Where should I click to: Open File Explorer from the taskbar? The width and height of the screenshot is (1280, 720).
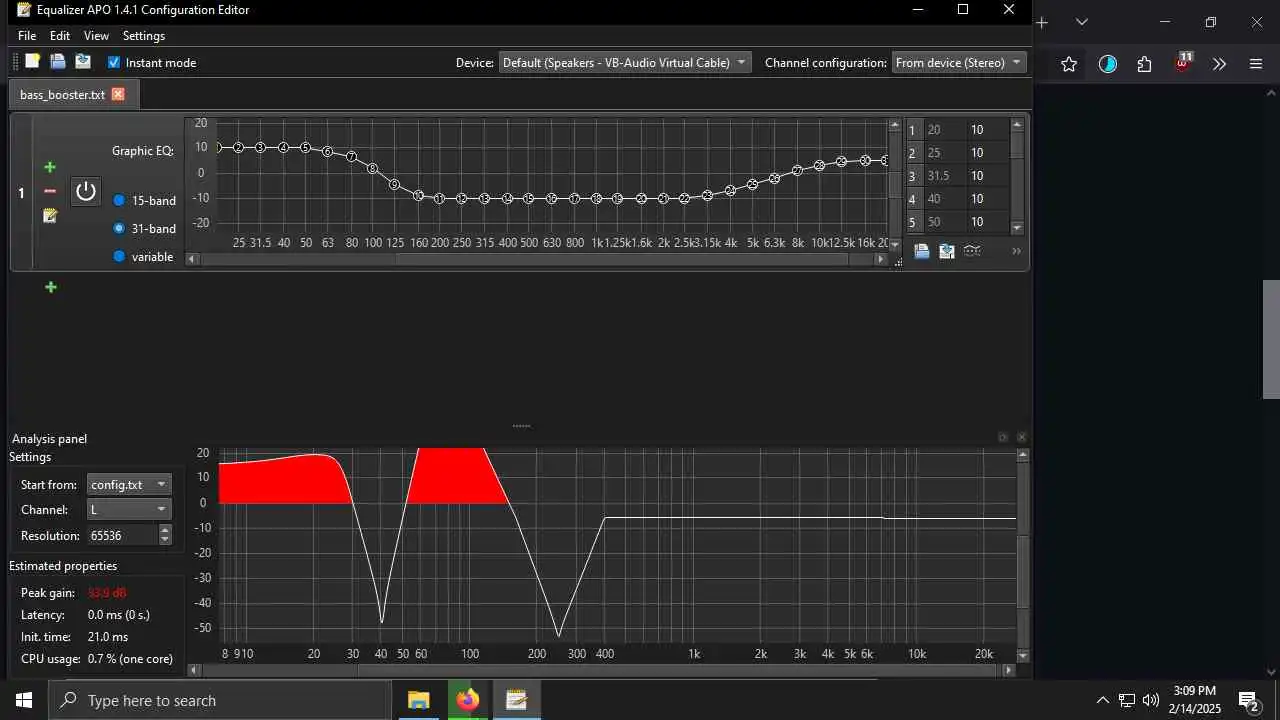pyautogui.click(x=418, y=700)
